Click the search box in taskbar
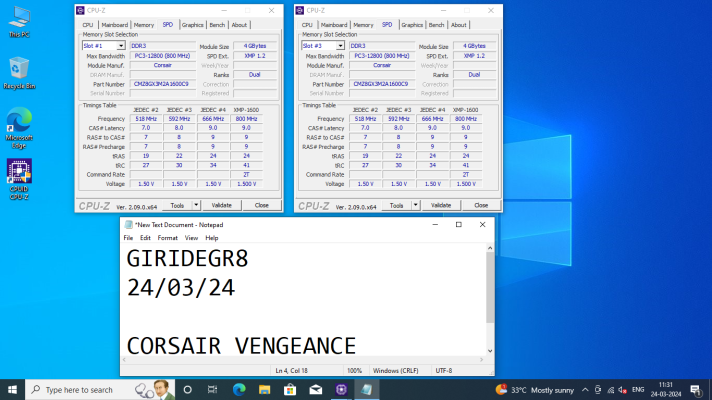Viewport: 712px width, 400px height. point(100,390)
